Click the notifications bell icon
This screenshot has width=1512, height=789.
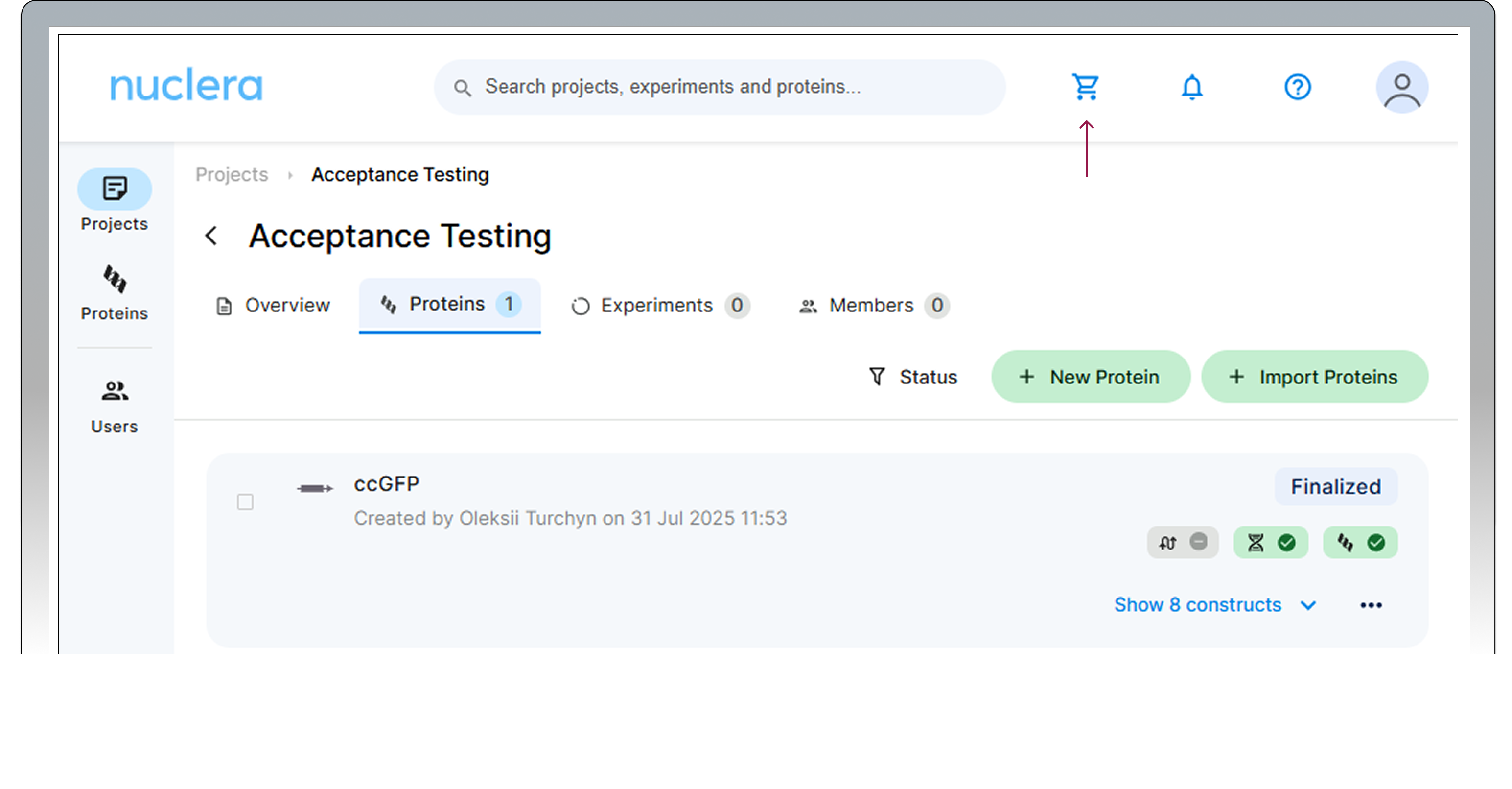[1191, 87]
